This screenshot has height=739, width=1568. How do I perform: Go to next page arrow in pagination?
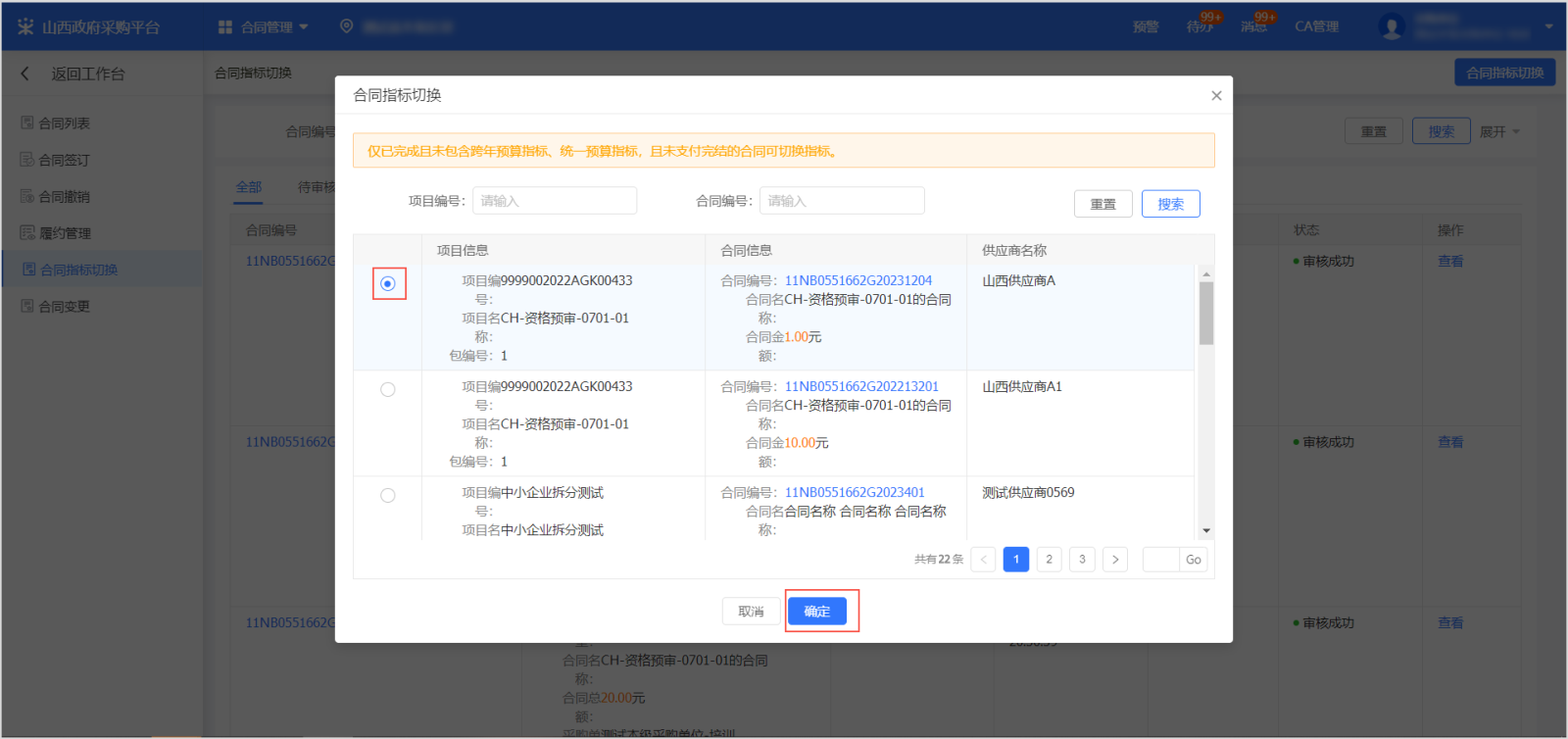point(1114,560)
